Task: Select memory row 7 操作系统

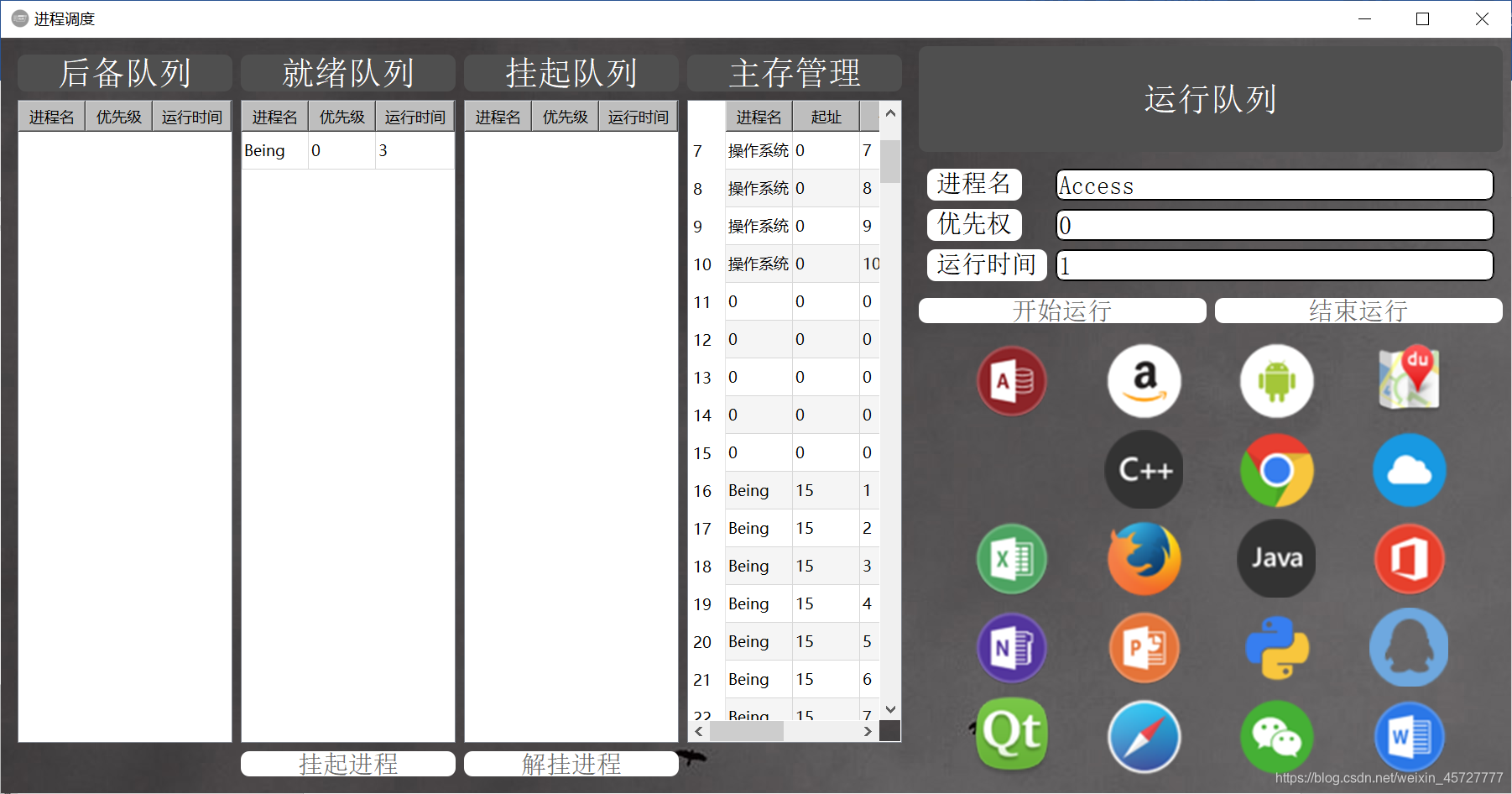Action: click(785, 150)
